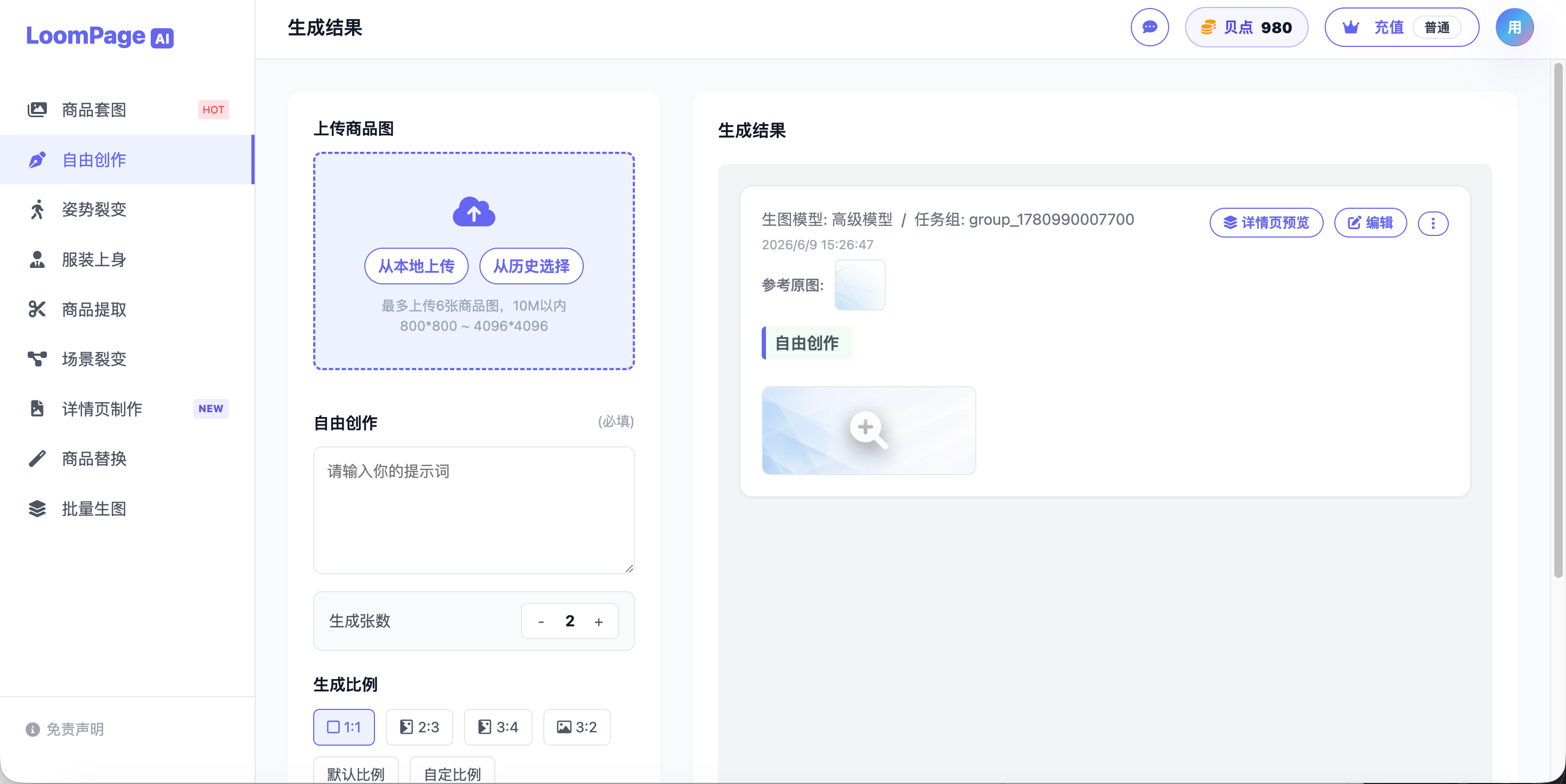Click the cloud upload icon
1566x784 pixels.
[x=474, y=211]
